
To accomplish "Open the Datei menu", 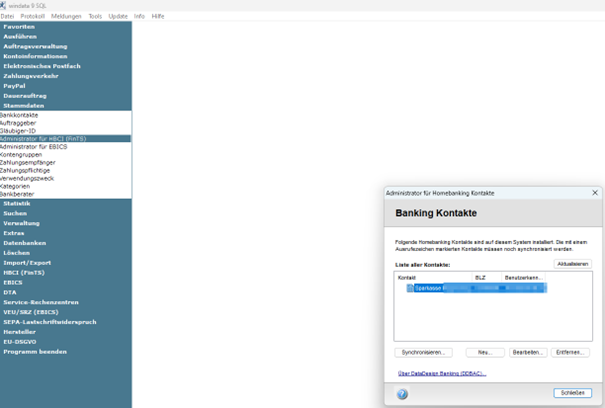I will tap(7, 16).
